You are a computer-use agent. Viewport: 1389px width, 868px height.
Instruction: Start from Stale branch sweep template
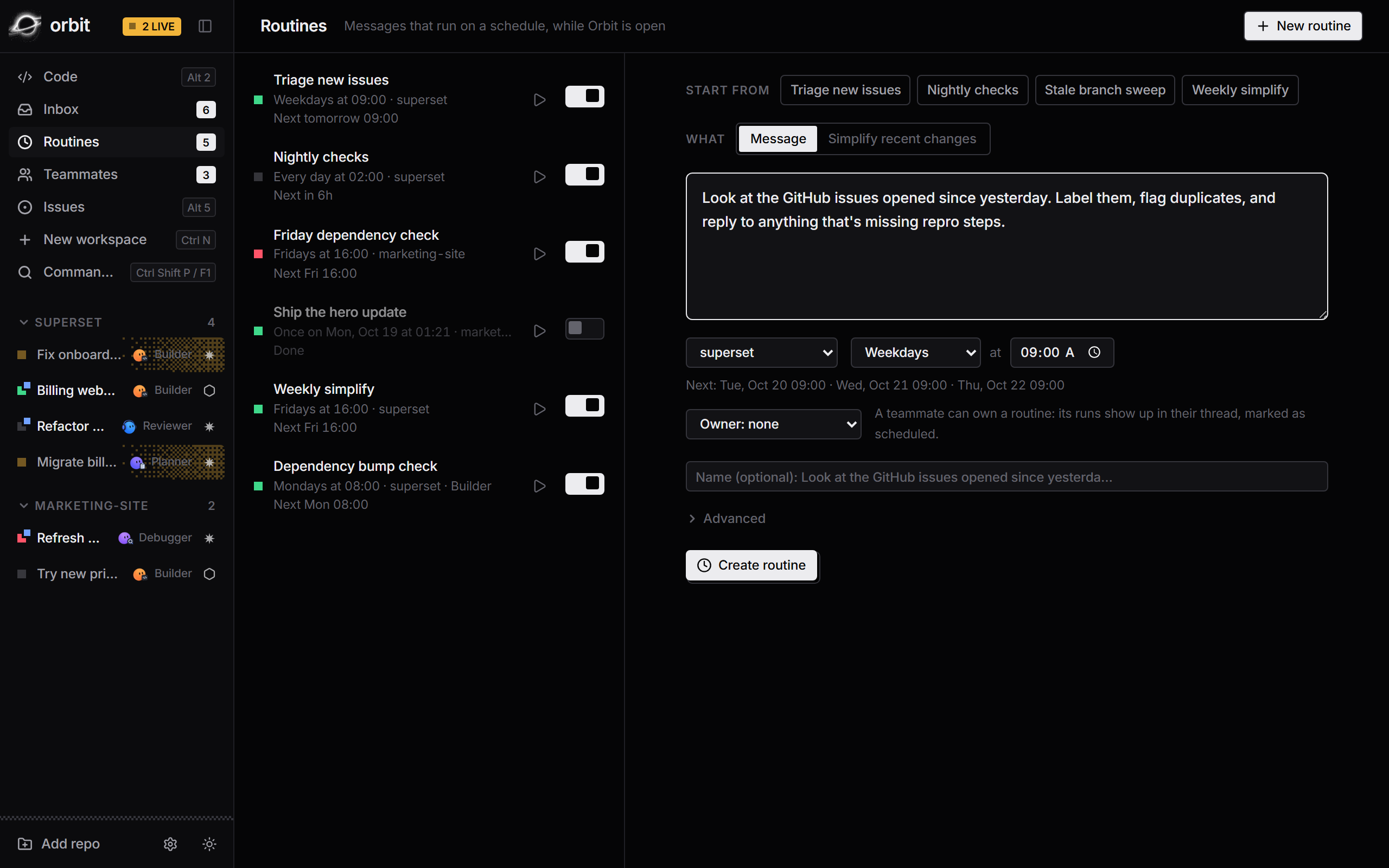point(1104,90)
